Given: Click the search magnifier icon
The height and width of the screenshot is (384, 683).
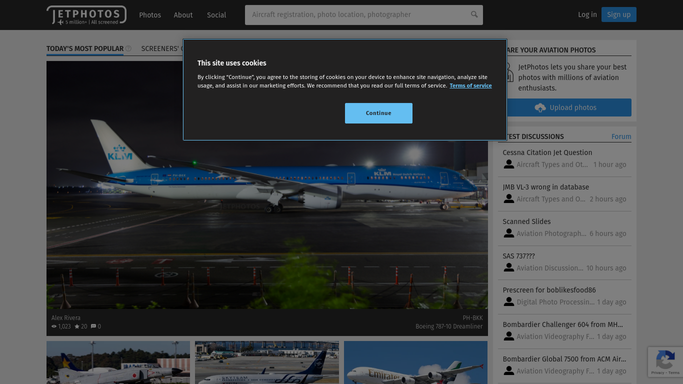Looking at the screenshot, I should [x=474, y=14].
